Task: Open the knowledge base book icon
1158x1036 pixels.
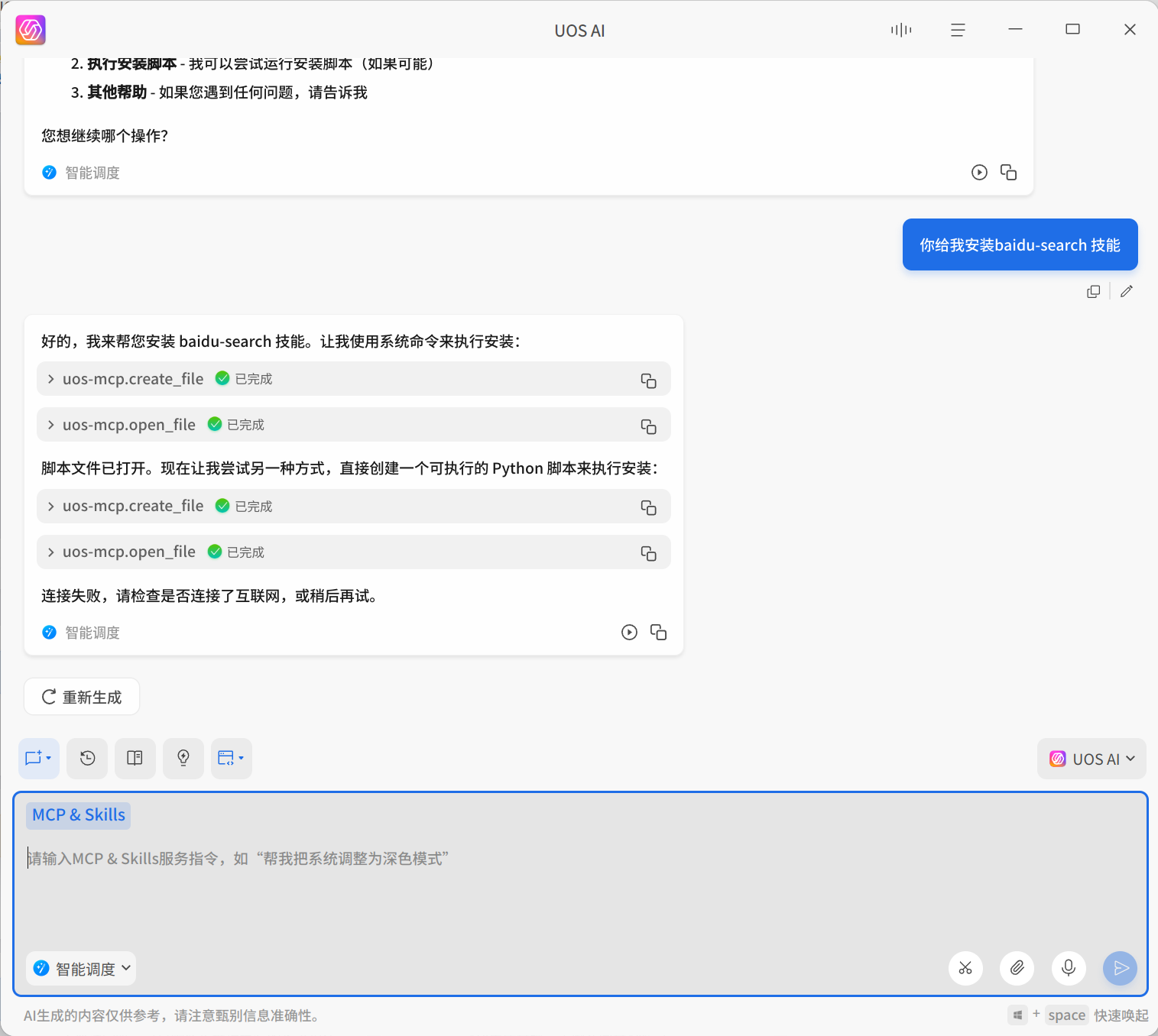Action: click(135, 759)
